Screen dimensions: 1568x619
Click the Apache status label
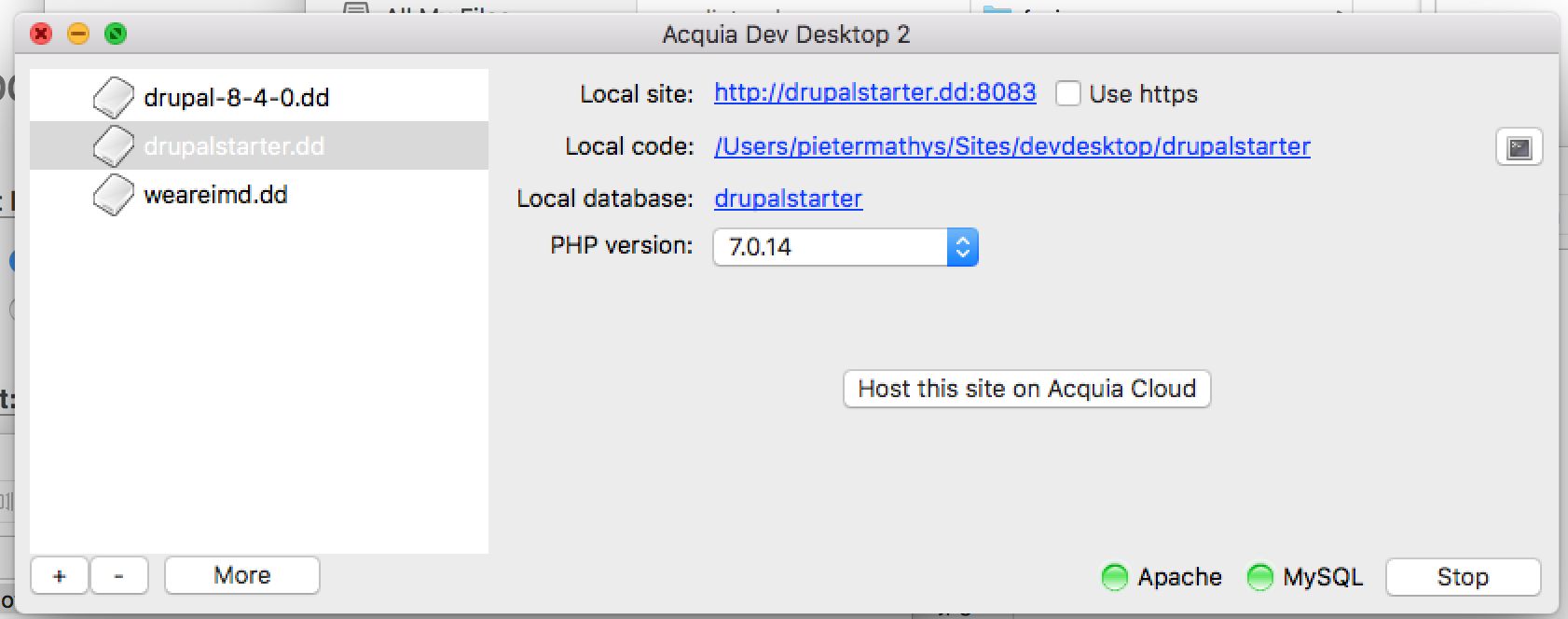click(1179, 577)
